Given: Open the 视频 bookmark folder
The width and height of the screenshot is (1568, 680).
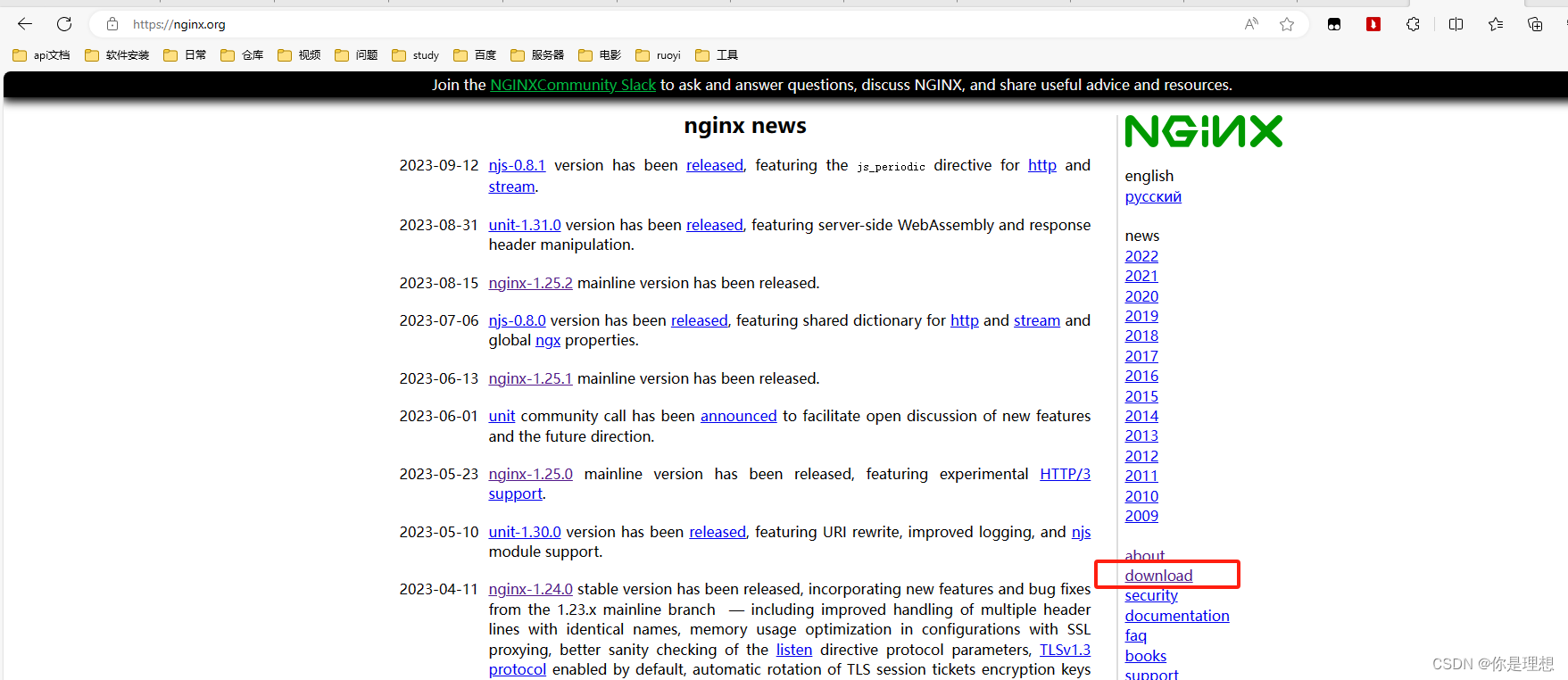Looking at the screenshot, I should click(x=299, y=55).
